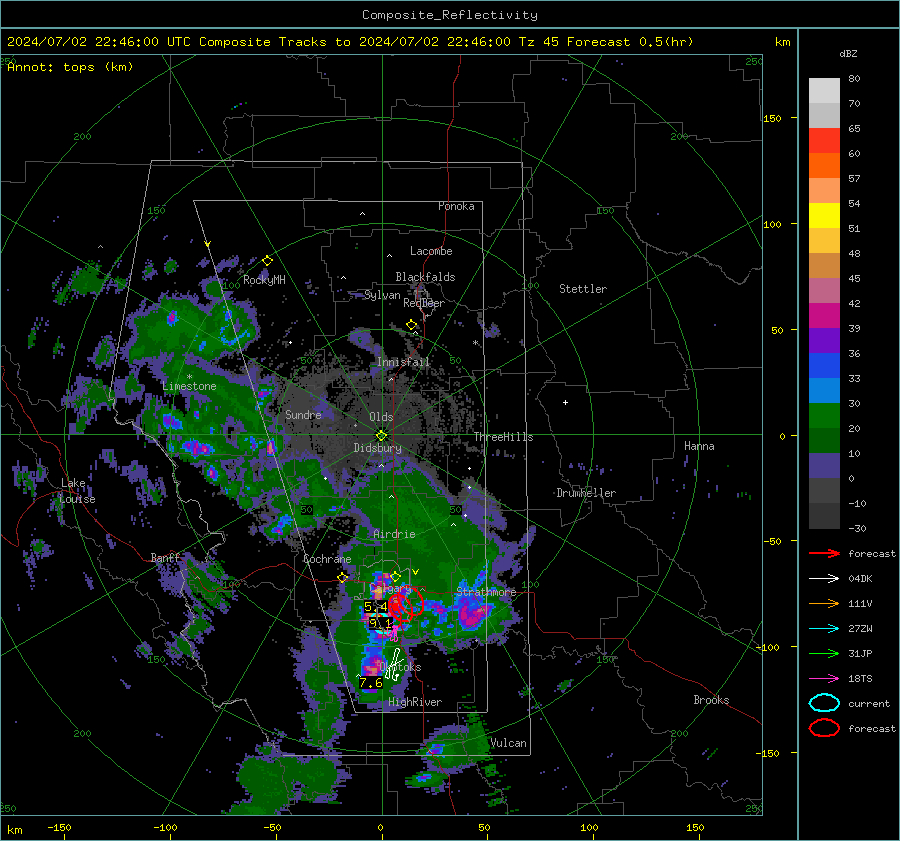Select the orange 111V track arrow
The image size is (900, 841).
pyautogui.click(x=824, y=603)
